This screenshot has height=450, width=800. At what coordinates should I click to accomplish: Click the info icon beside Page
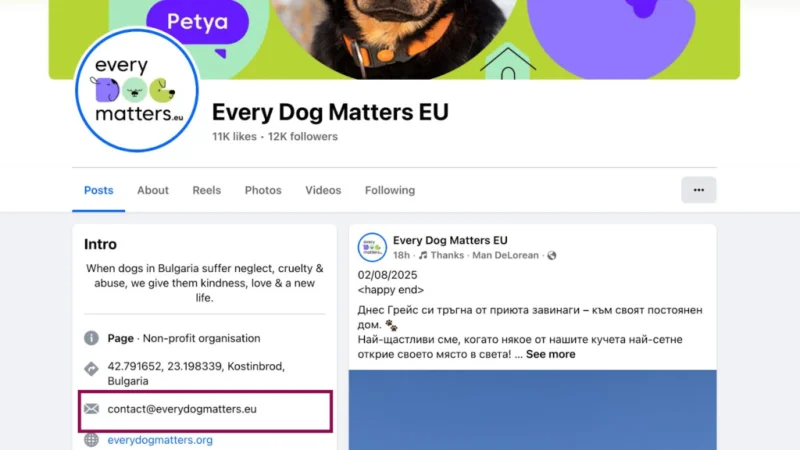91,338
